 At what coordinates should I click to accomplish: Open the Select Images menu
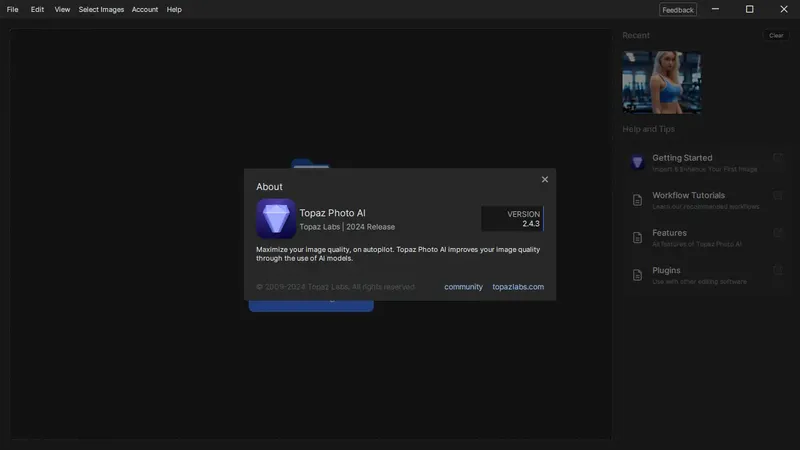tap(101, 9)
